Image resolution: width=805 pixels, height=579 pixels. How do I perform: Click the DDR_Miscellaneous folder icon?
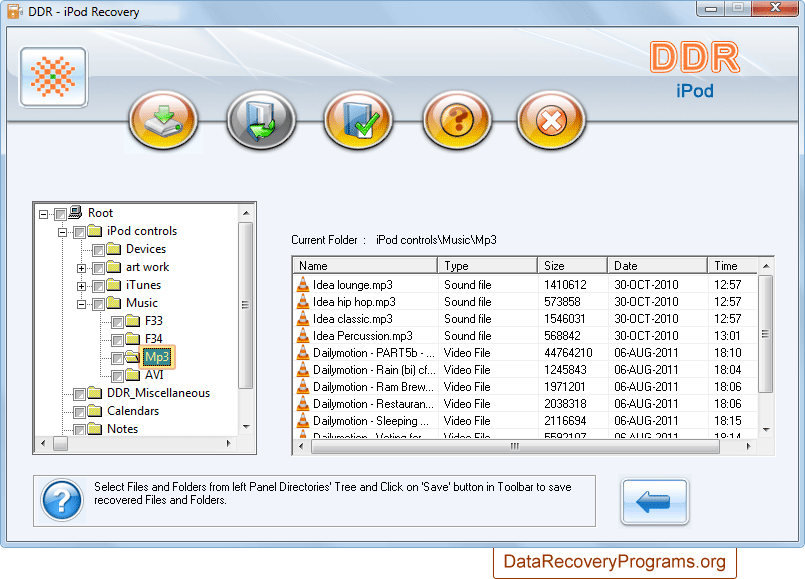94,393
